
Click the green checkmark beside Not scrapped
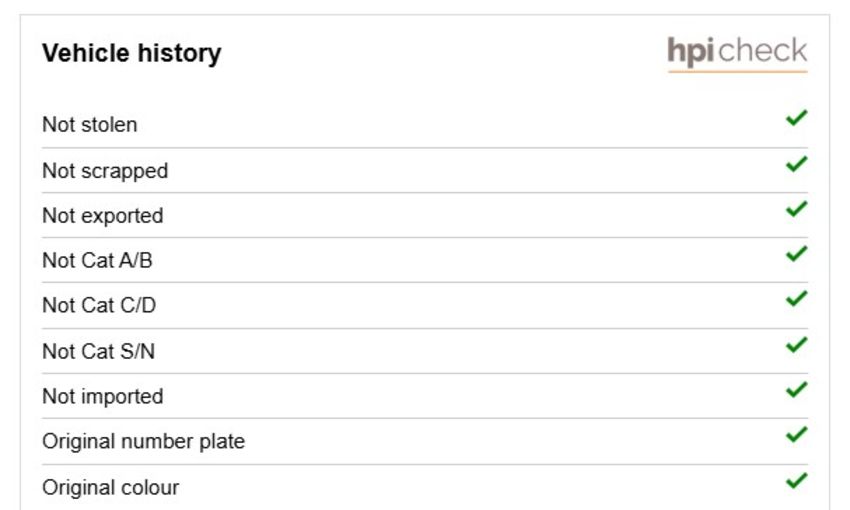pos(797,164)
